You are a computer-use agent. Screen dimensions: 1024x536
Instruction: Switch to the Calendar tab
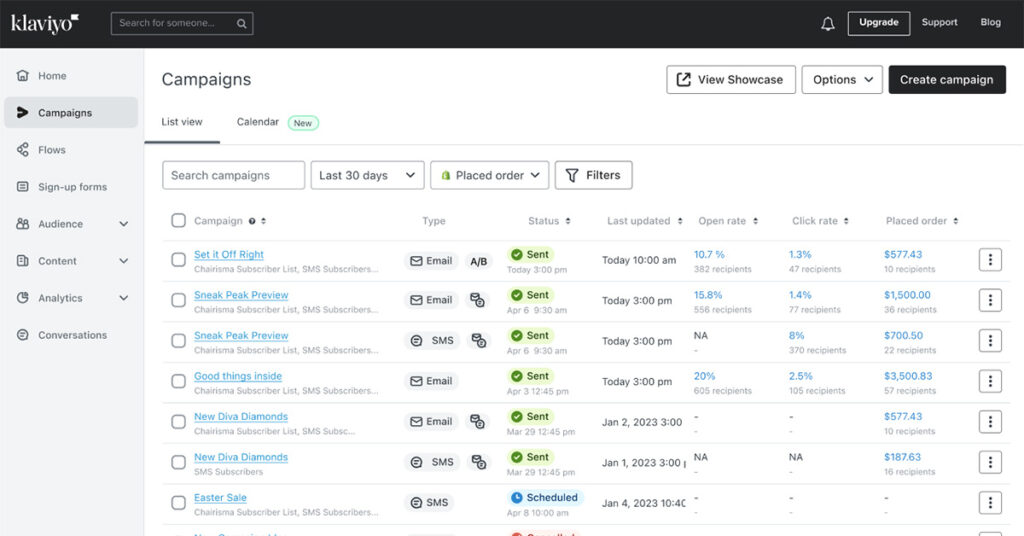tap(258, 122)
